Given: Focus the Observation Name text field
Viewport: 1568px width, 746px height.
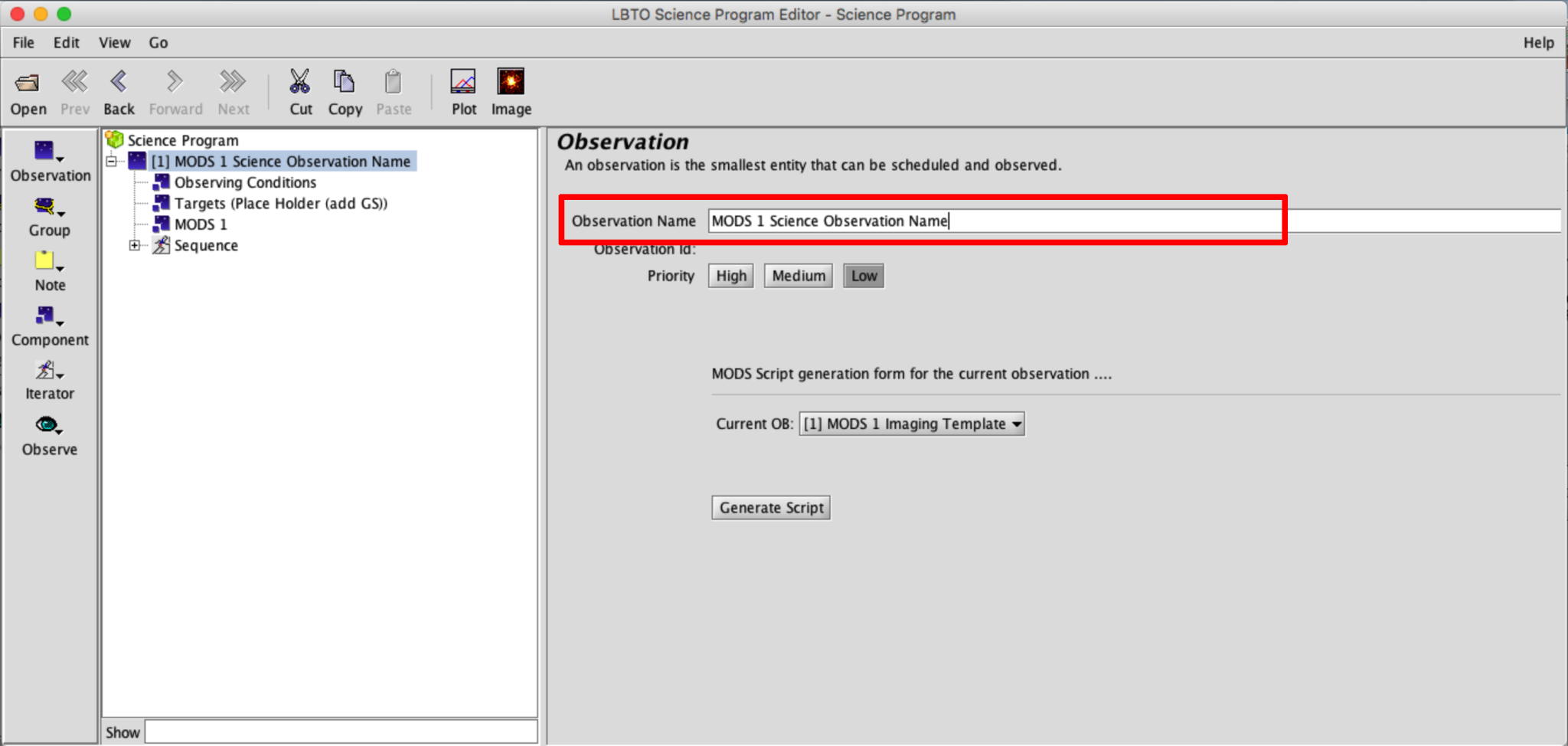Looking at the screenshot, I should pyautogui.click(x=1134, y=221).
